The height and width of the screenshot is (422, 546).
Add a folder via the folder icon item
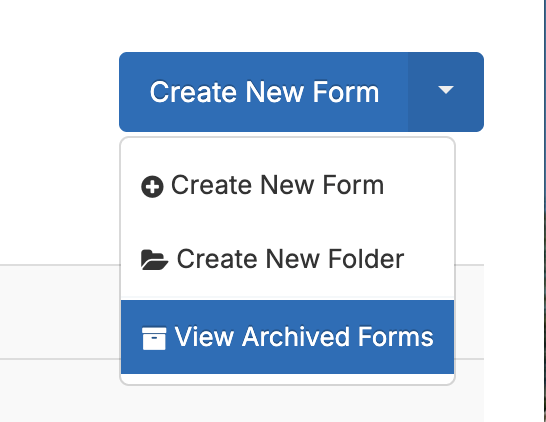tap(154, 260)
